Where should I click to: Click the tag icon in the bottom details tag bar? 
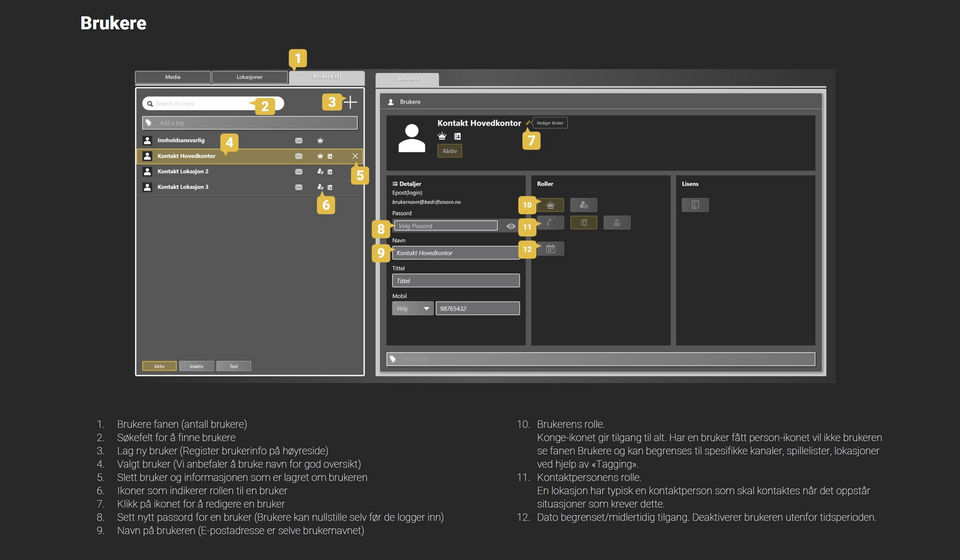coord(393,359)
